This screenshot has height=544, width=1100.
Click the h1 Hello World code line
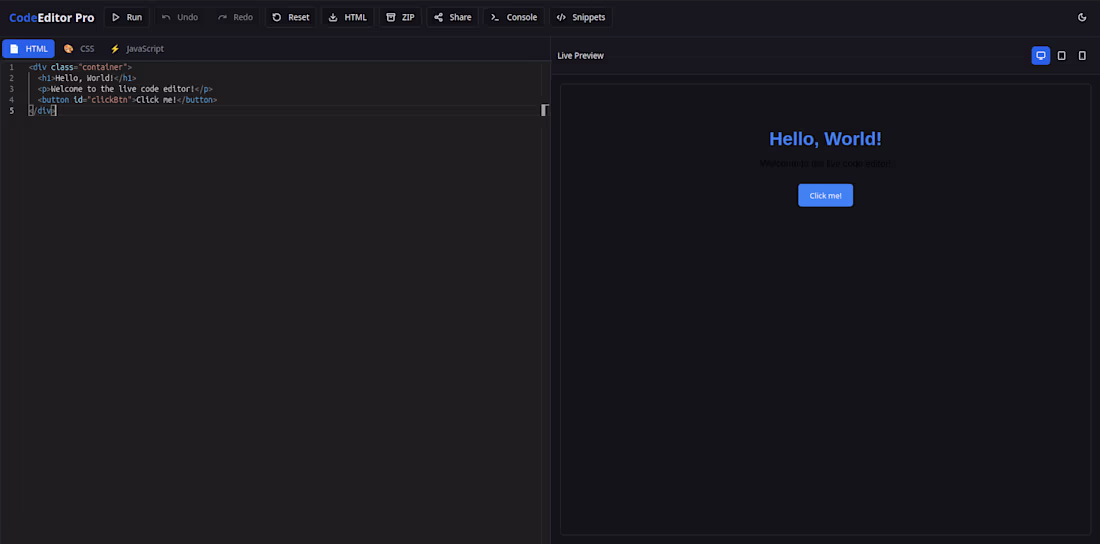[87, 78]
